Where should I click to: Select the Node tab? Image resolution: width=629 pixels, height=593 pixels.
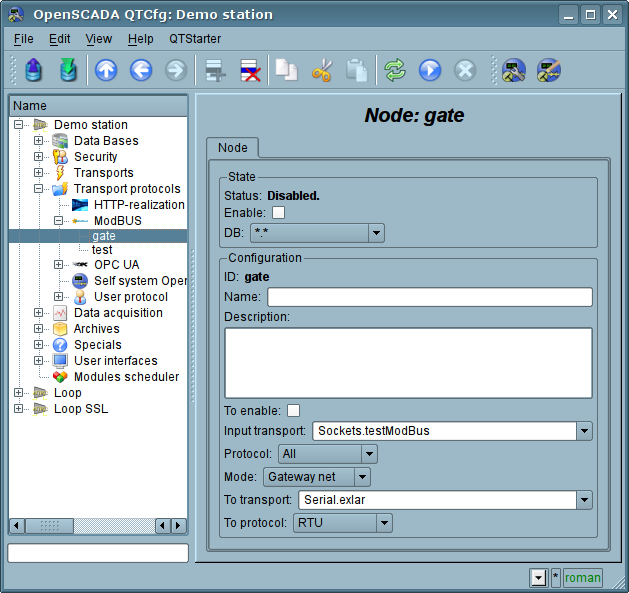232,148
